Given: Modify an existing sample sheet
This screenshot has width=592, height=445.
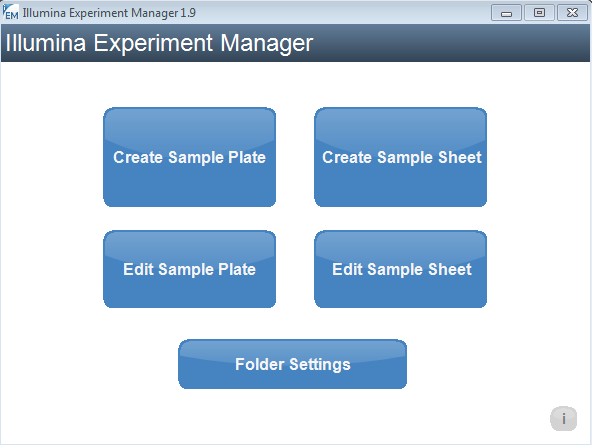Looking at the screenshot, I should point(401,269).
